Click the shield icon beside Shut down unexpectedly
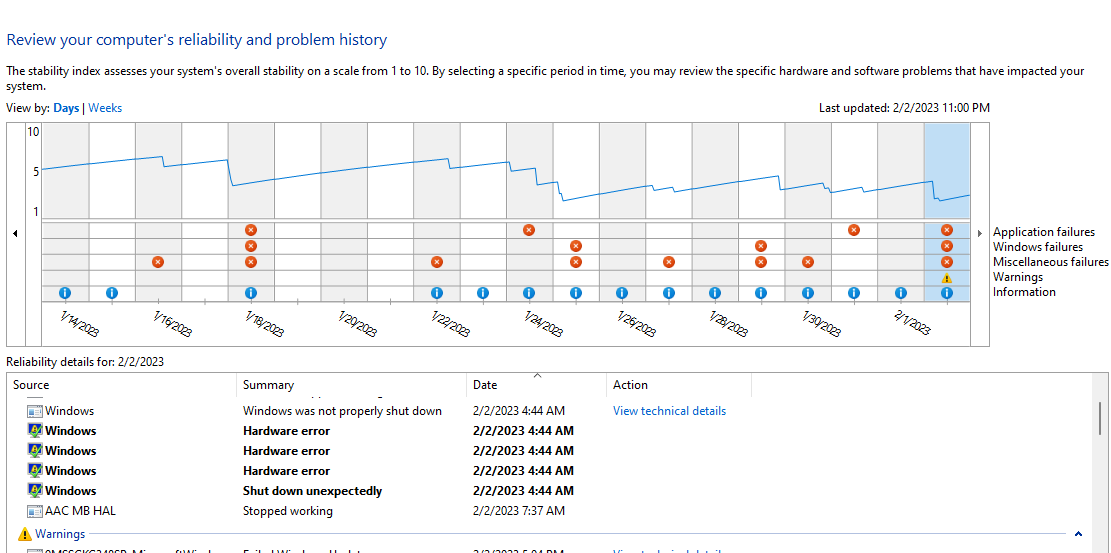The width and height of the screenshot is (1111, 553). point(35,491)
